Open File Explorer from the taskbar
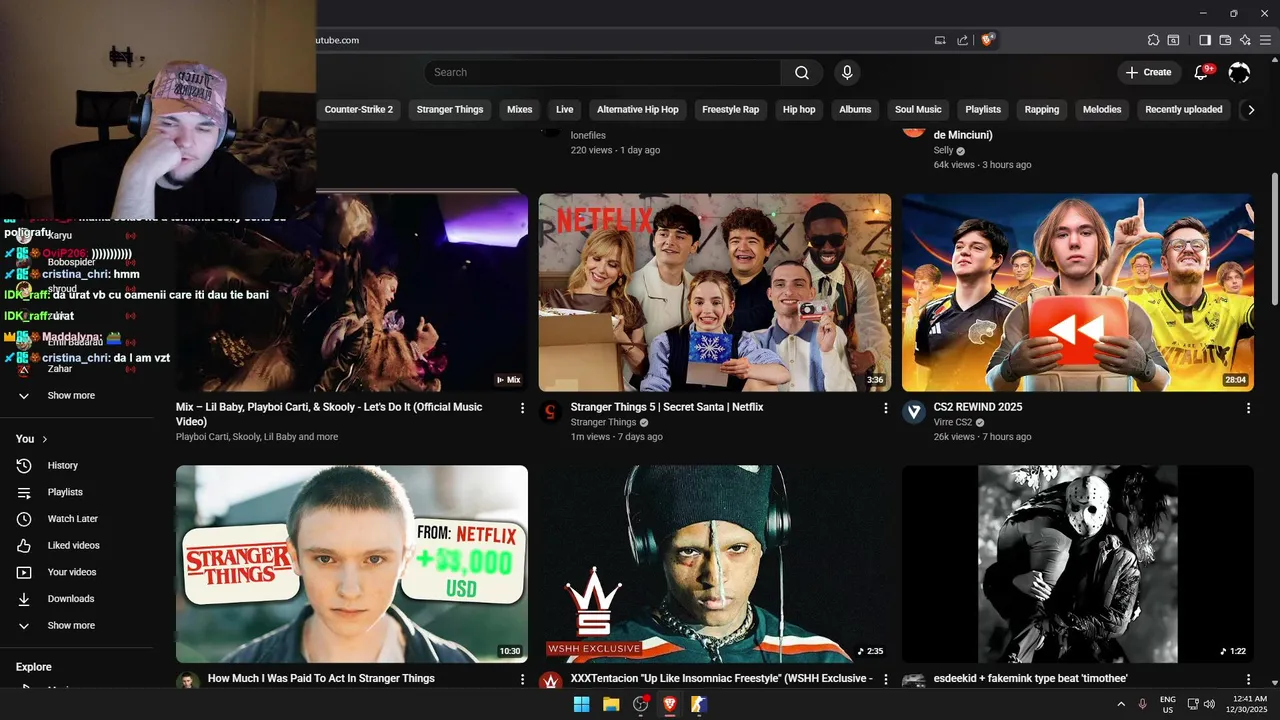The image size is (1280, 720). point(611,704)
